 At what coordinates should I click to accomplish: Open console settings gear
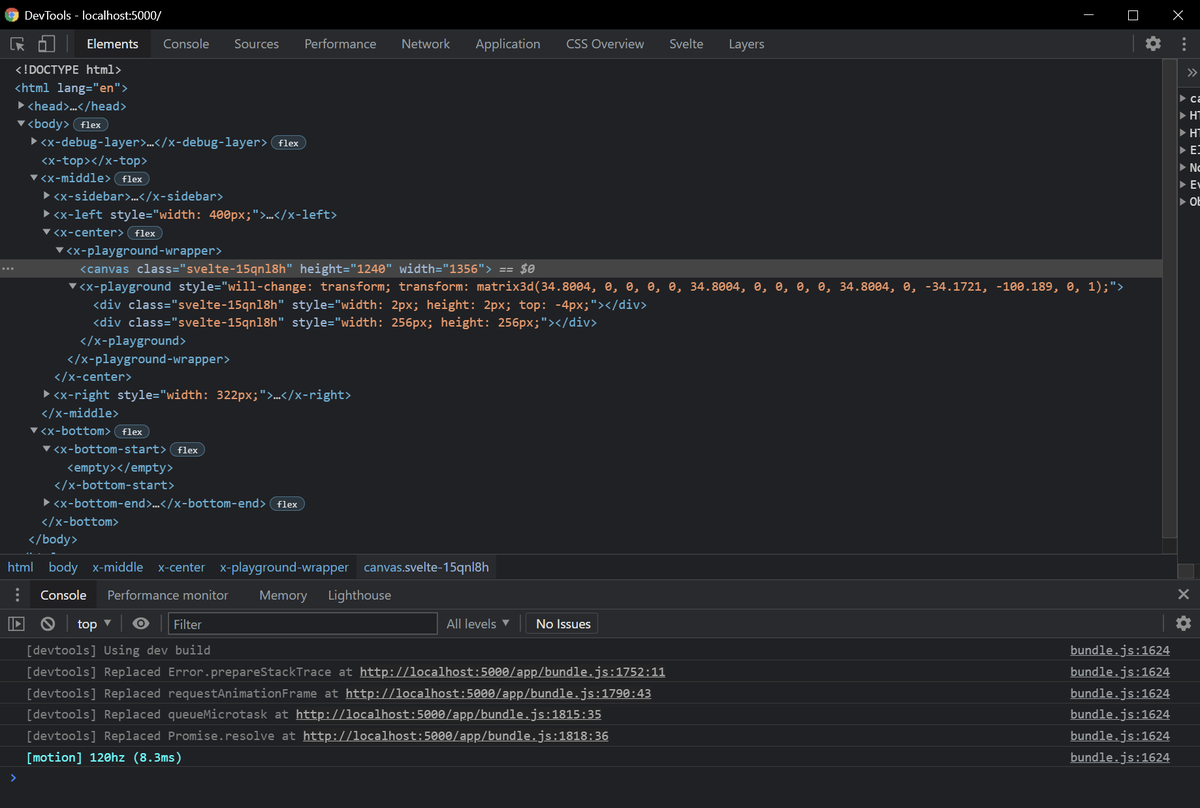pyautogui.click(x=1184, y=624)
